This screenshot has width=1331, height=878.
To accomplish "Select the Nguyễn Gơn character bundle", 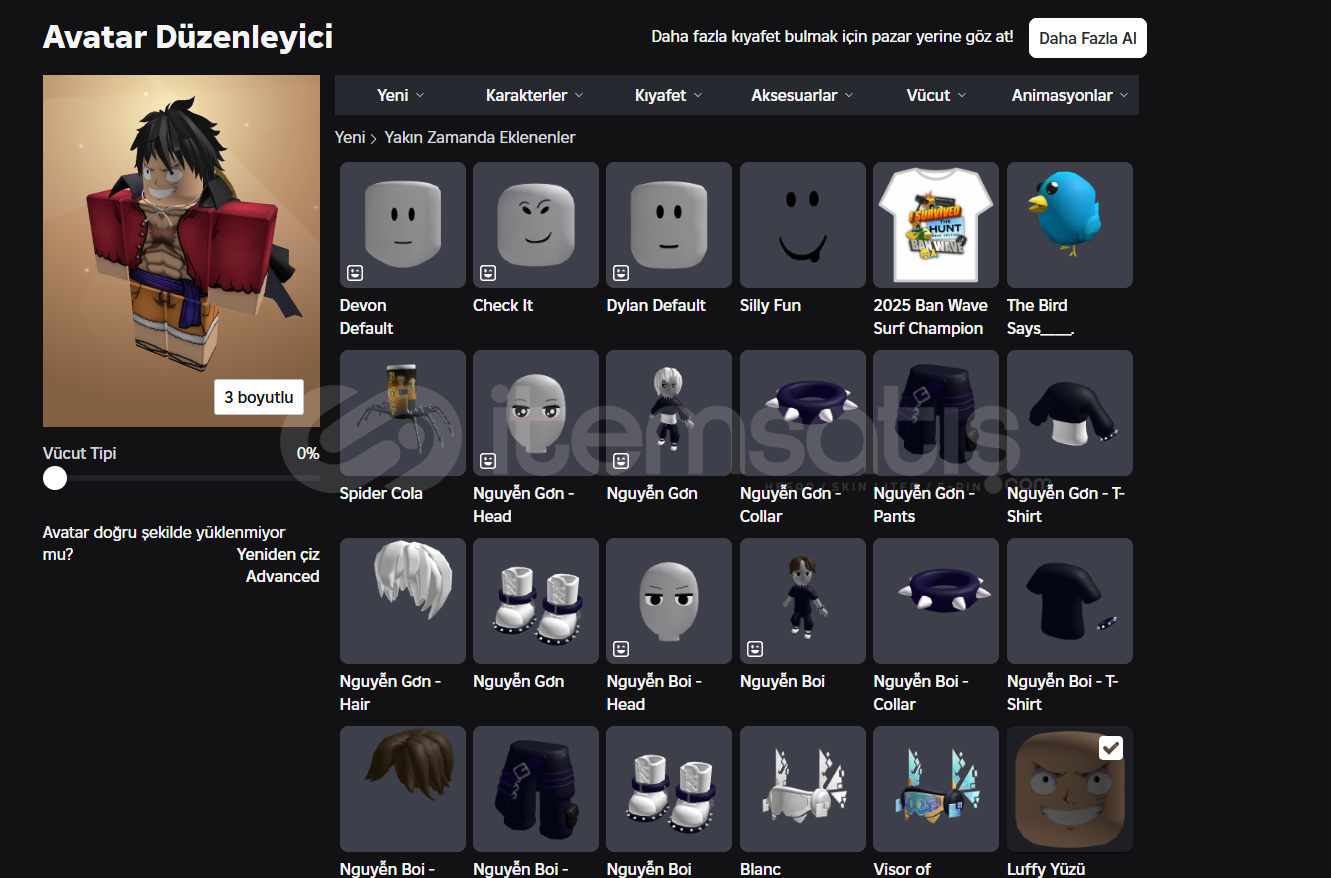I will (x=669, y=413).
